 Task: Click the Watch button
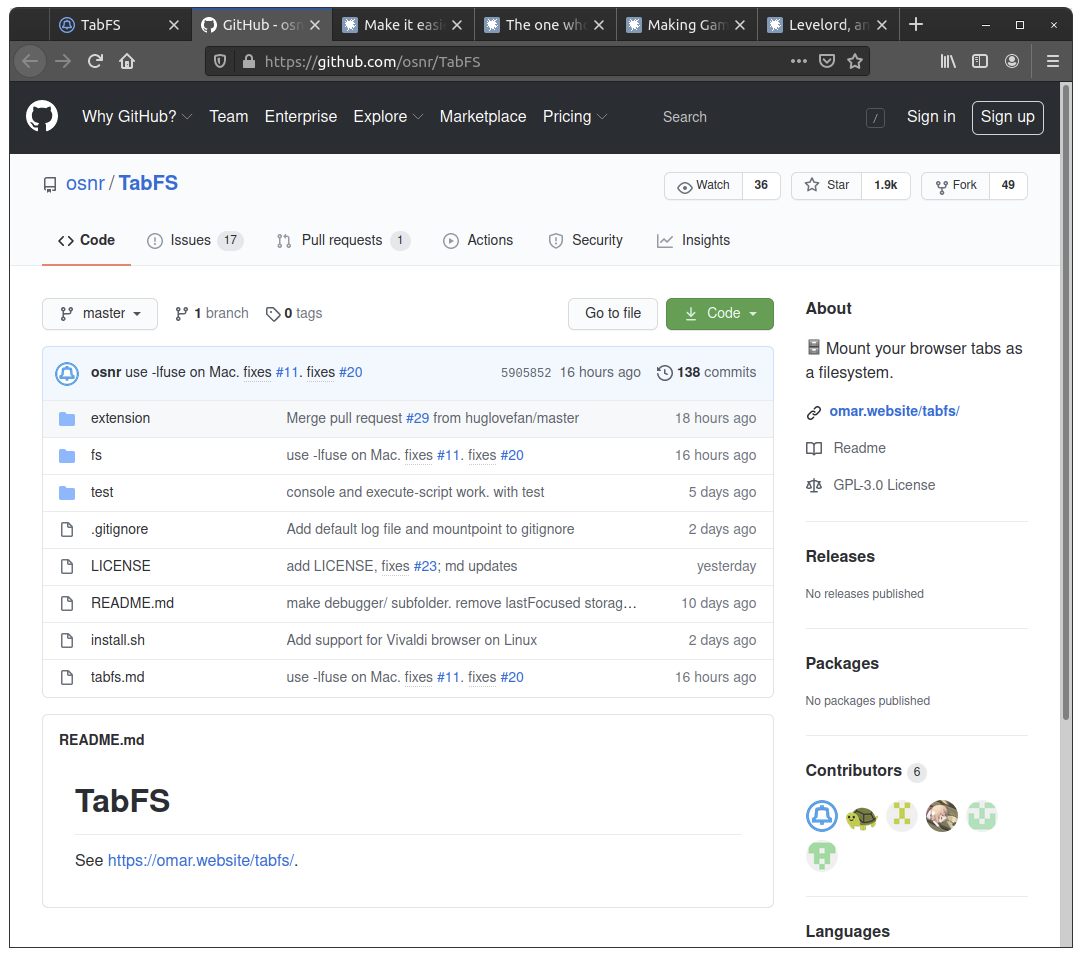703,186
